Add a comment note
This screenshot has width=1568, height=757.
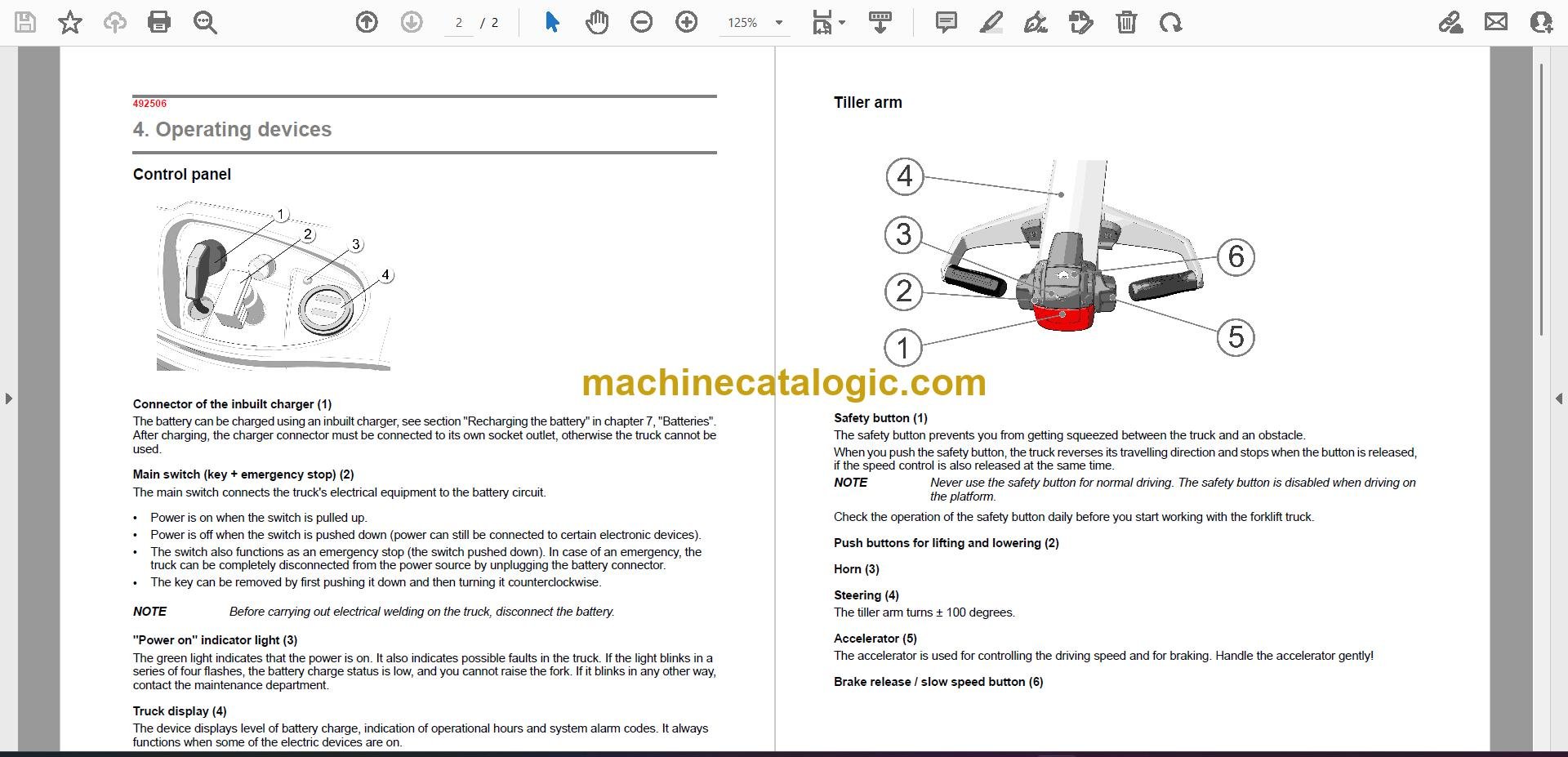pyautogui.click(x=947, y=22)
